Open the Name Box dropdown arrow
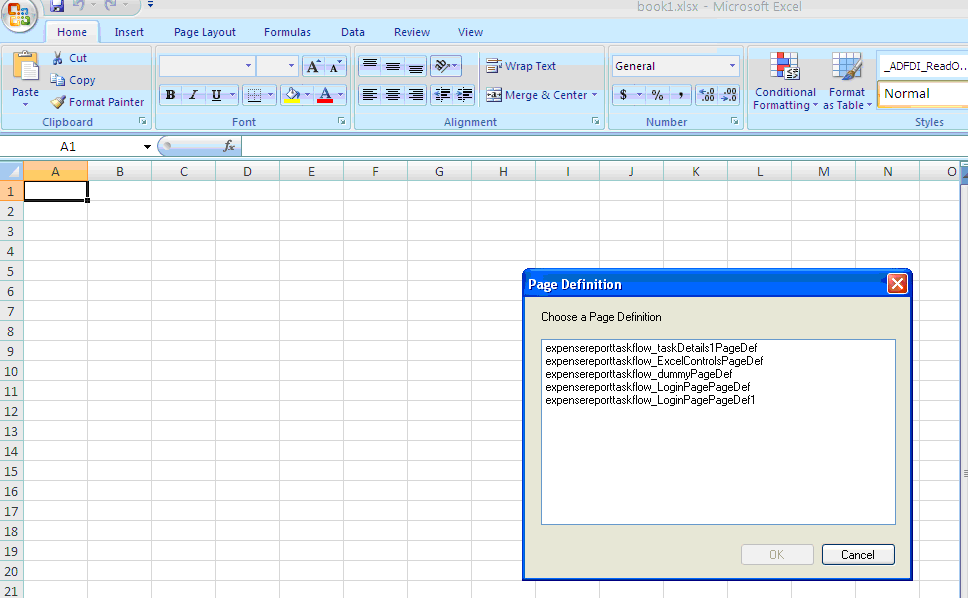 point(147,147)
